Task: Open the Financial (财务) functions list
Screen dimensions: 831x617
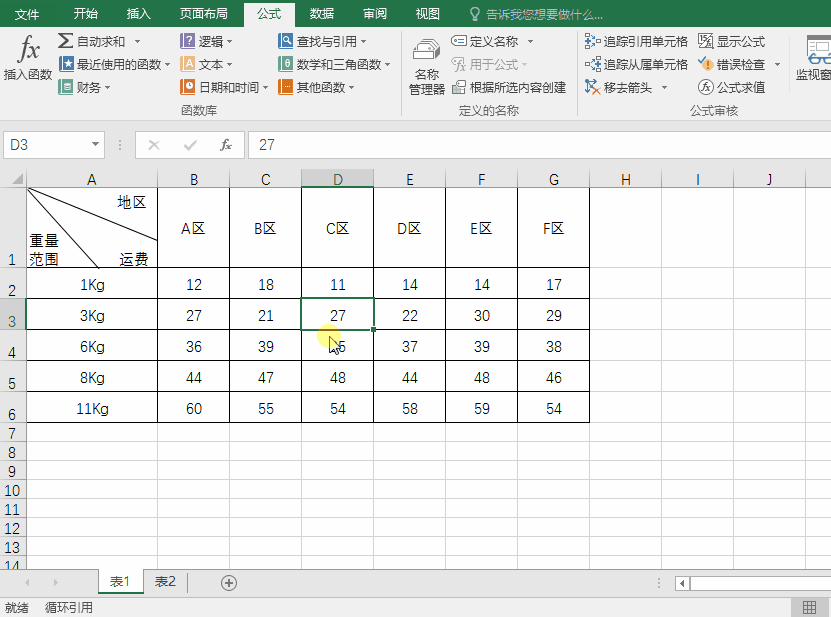Action: (x=84, y=87)
